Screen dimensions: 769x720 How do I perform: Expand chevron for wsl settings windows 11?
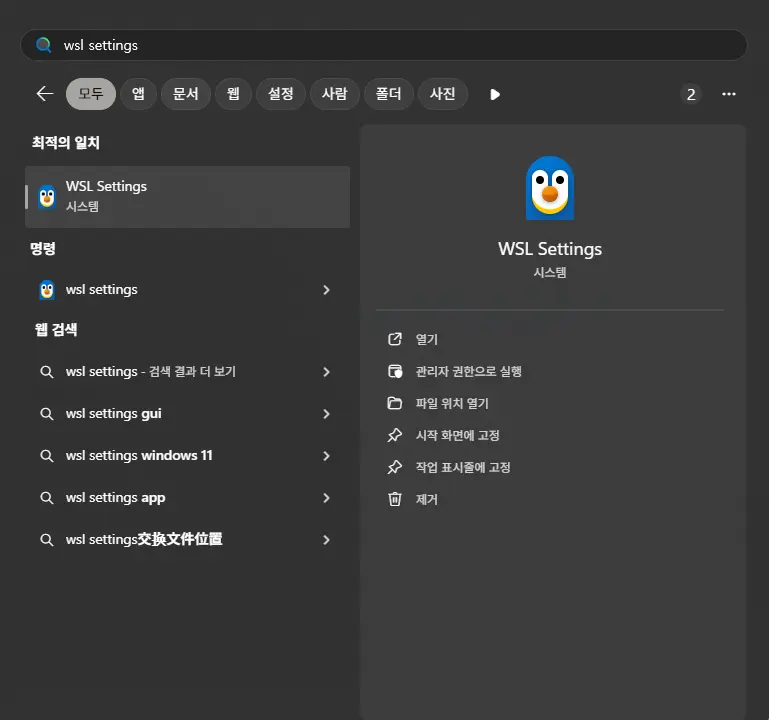point(326,456)
